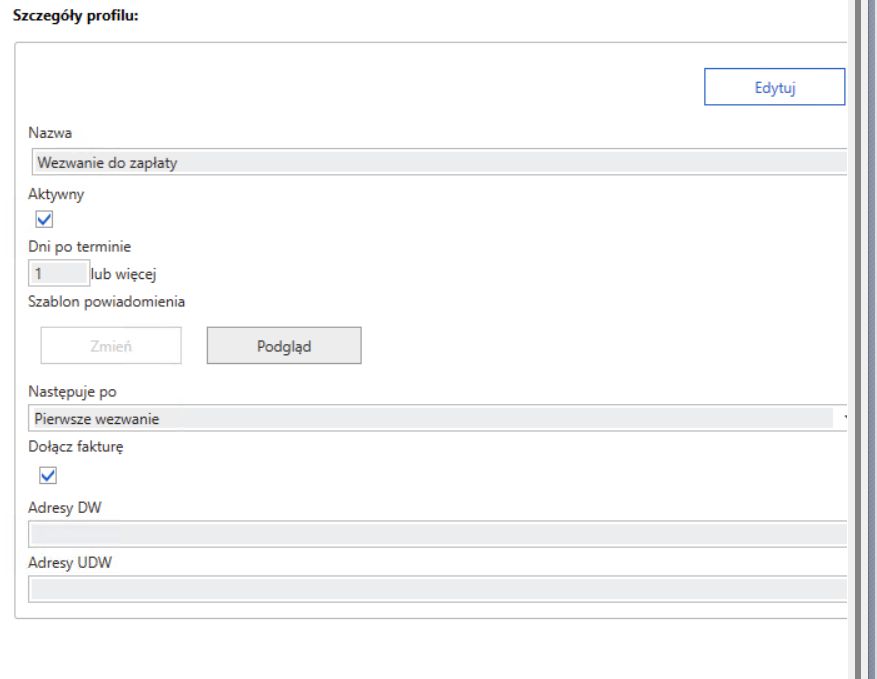Viewport: 877px width, 679px height.
Task: Click the Następuje po dropdown arrow
Action: point(843,419)
